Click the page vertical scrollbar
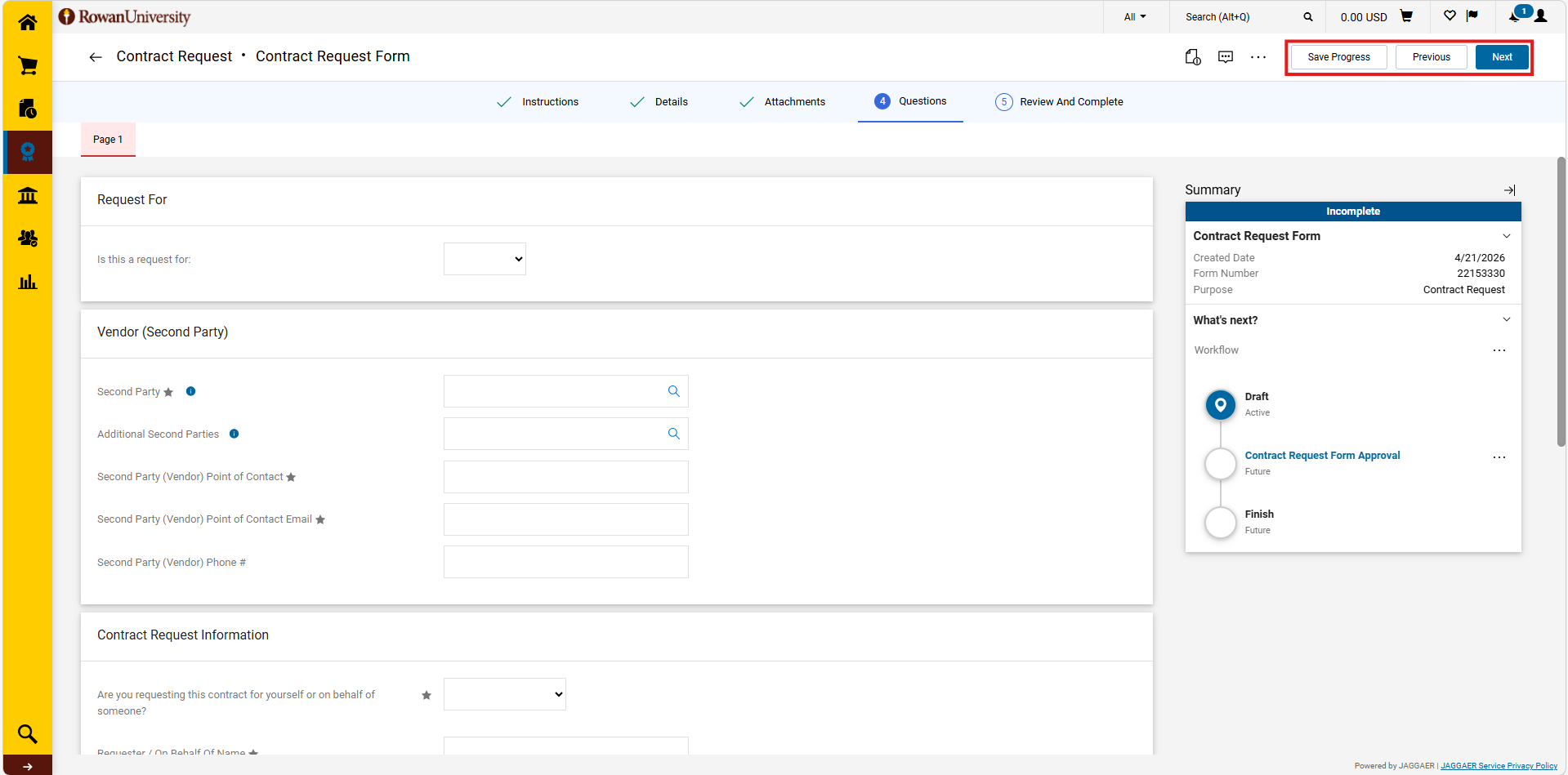 [1561, 302]
